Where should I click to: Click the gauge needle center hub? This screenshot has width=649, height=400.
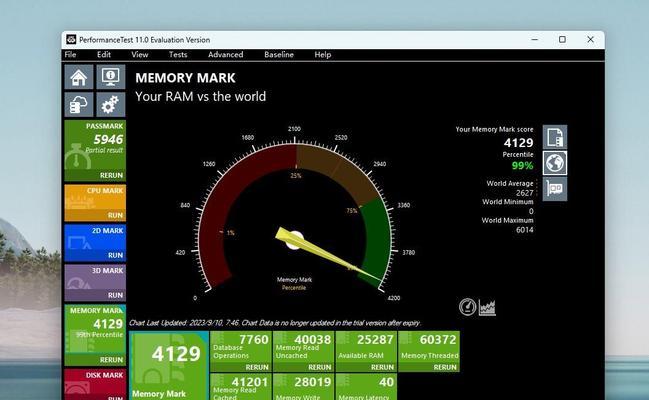(294, 240)
